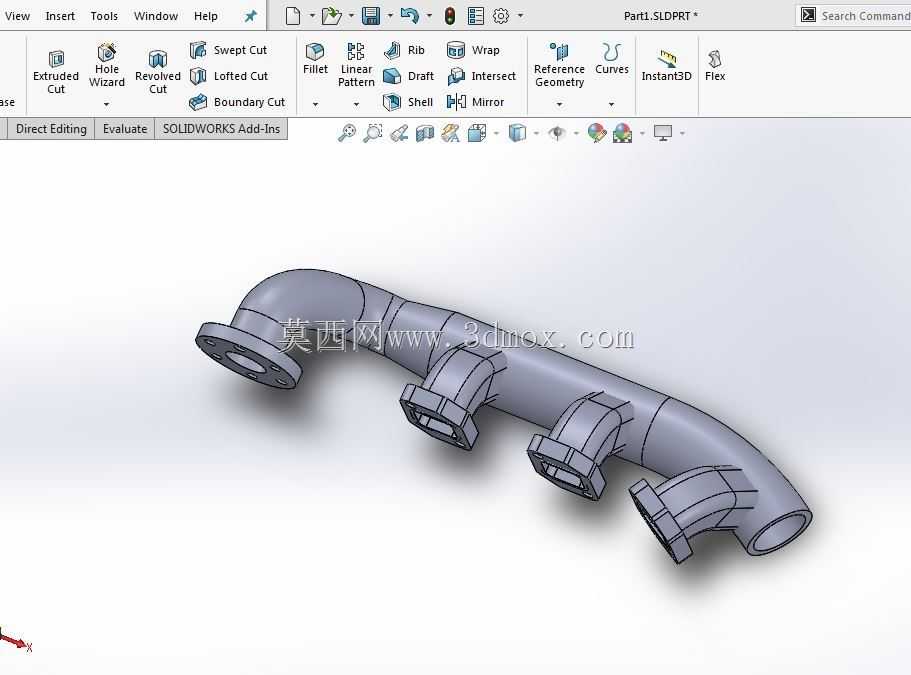
Task: Select the Revolved Cut tool
Action: pyautogui.click(x=157, y=72)
